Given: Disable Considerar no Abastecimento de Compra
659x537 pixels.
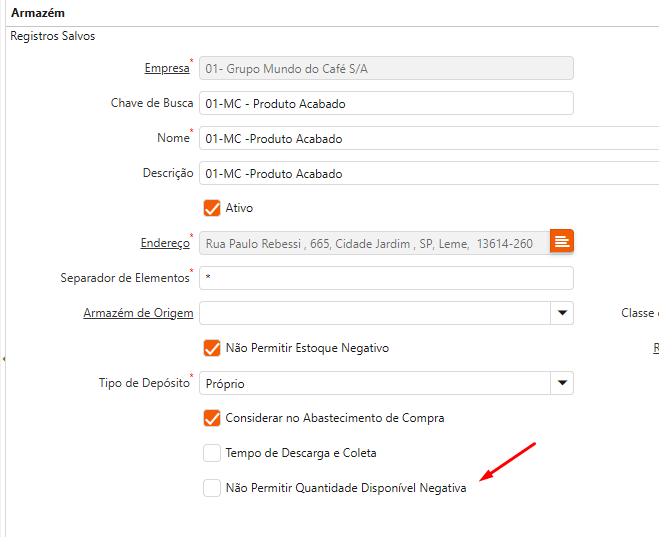Looking at the screenshot, I should (x=211, y=418).
